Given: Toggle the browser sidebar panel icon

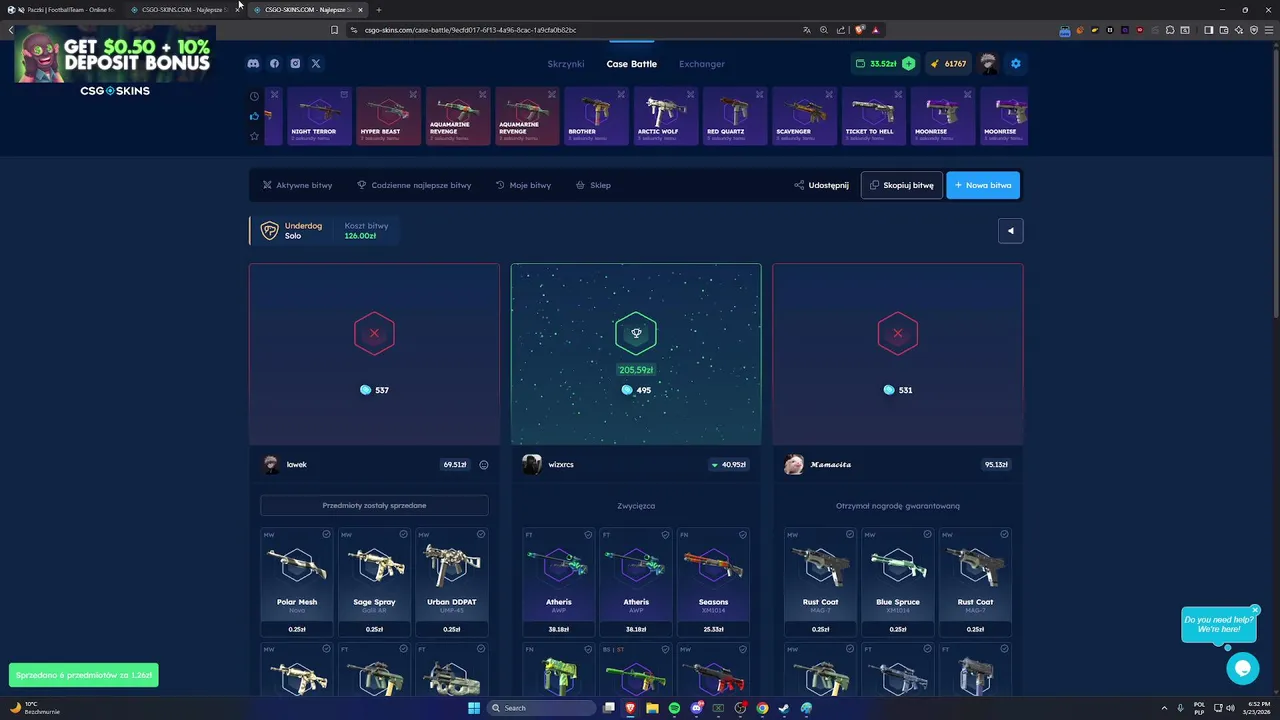Looking at the screenshot, I should [1208, 30].
